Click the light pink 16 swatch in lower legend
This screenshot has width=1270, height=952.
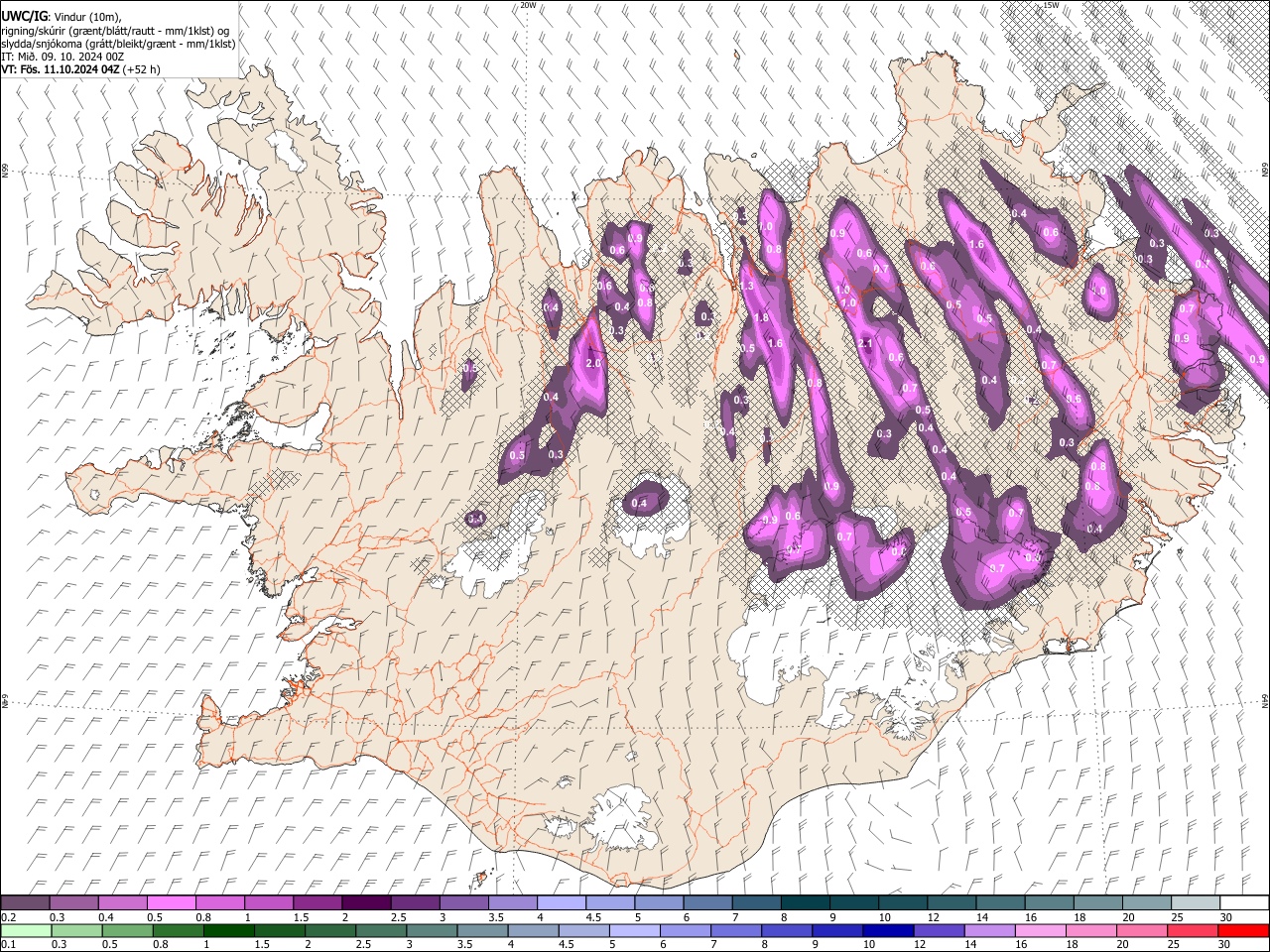[x=1041, y=930]
